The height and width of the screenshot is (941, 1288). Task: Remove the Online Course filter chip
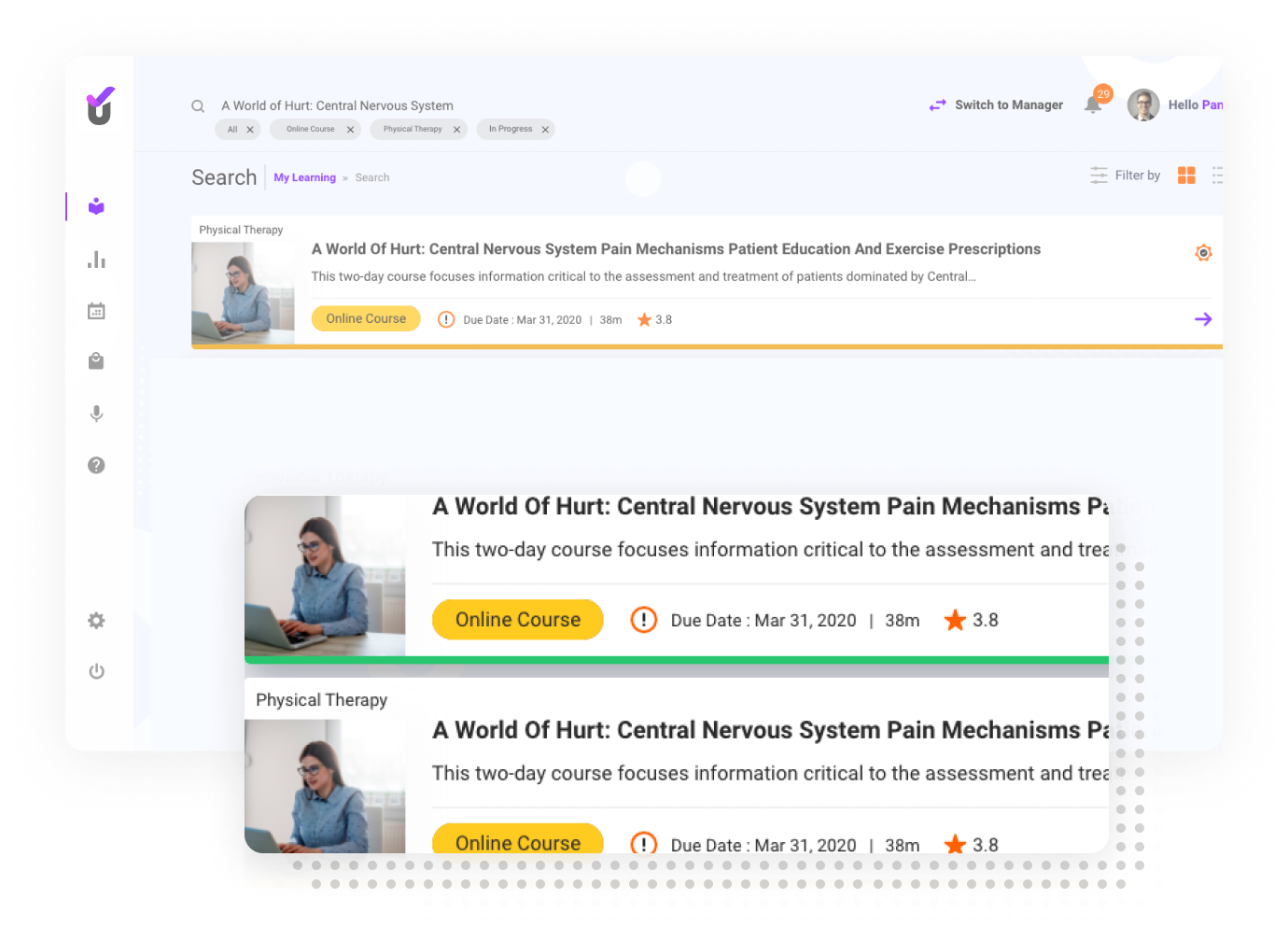pyautogui.click(x=350, y=130)
